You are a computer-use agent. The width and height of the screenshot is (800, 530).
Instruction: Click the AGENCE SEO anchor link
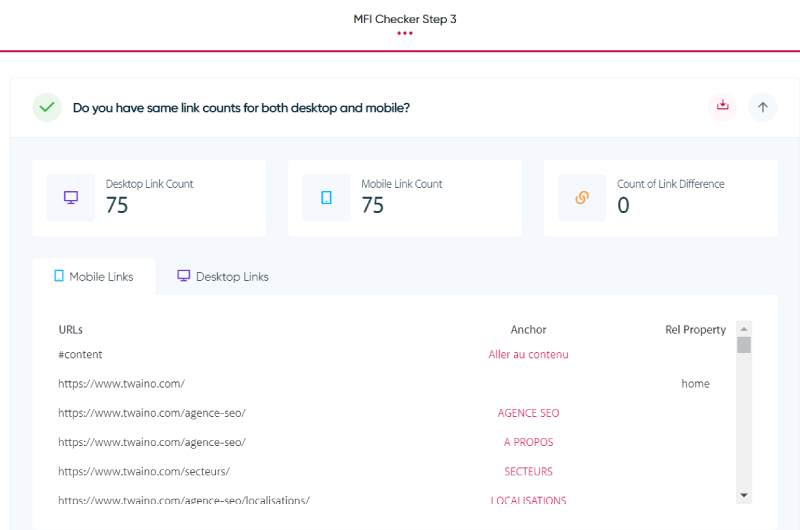tap(528, 413)
